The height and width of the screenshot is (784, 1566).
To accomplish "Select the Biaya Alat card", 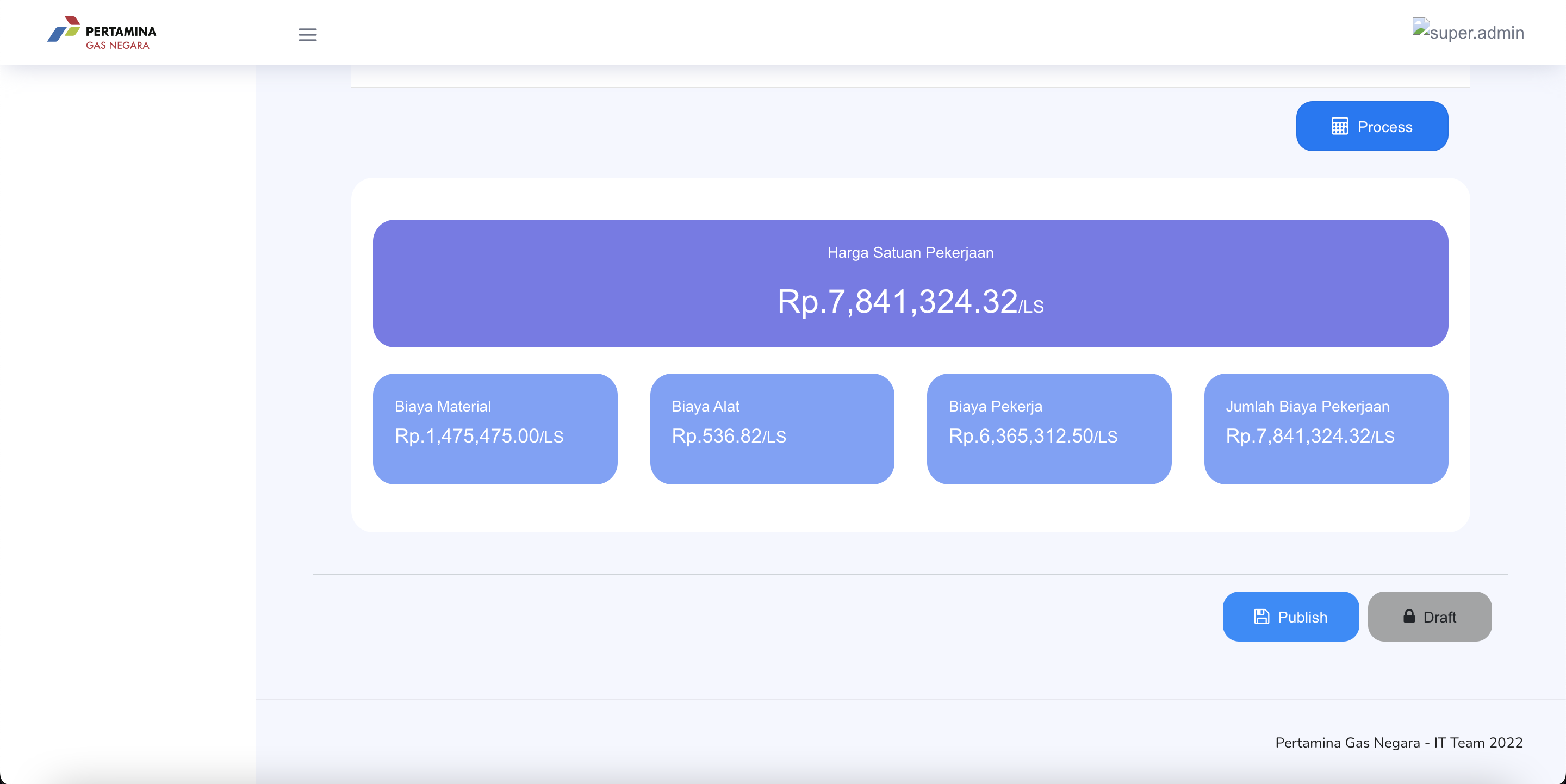I will 772,429.
